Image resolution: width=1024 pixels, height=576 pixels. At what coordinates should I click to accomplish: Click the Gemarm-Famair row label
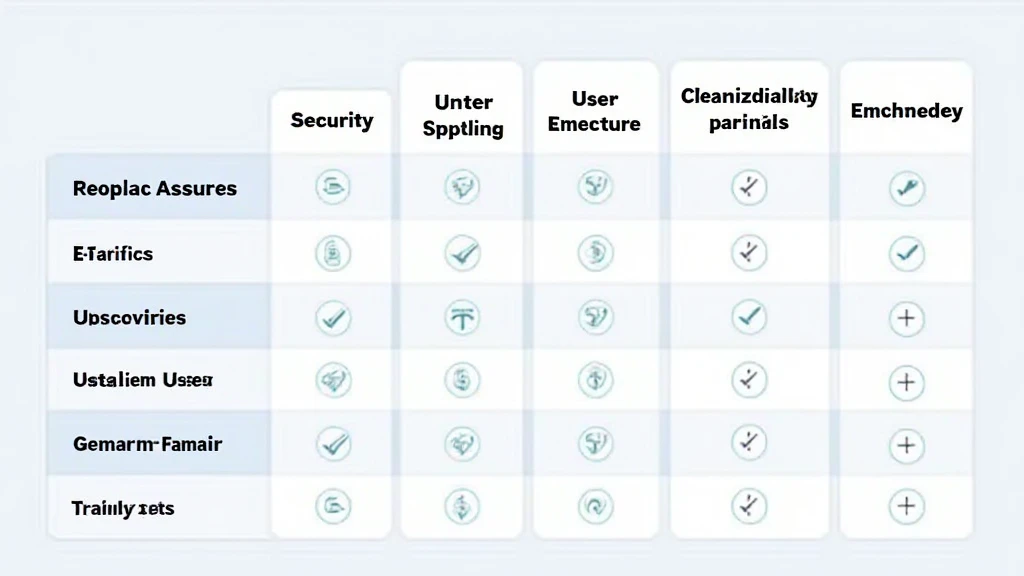tap(146, 443)
